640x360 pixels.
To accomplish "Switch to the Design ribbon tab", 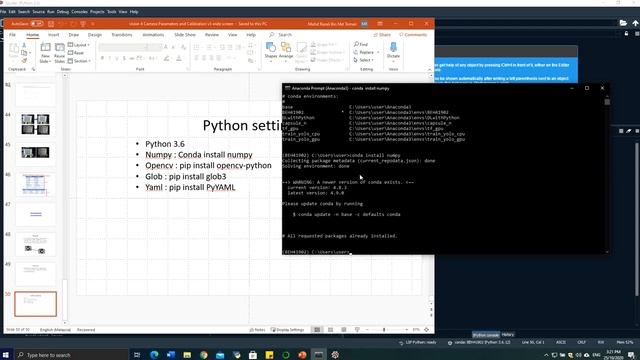I will (x=95, y=35).
